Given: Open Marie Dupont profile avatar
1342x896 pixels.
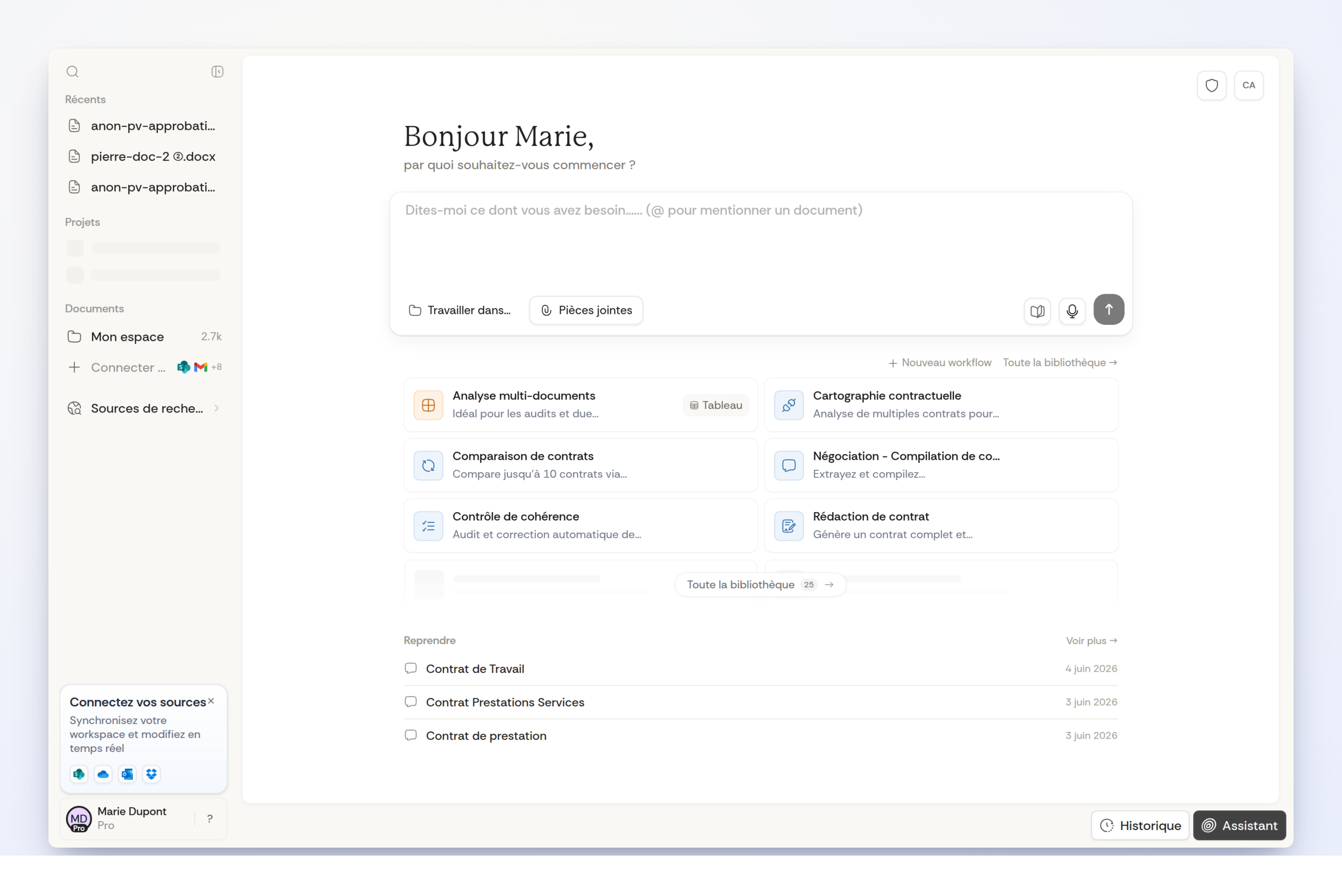Looking at the screenshot, I should (79, 818).
